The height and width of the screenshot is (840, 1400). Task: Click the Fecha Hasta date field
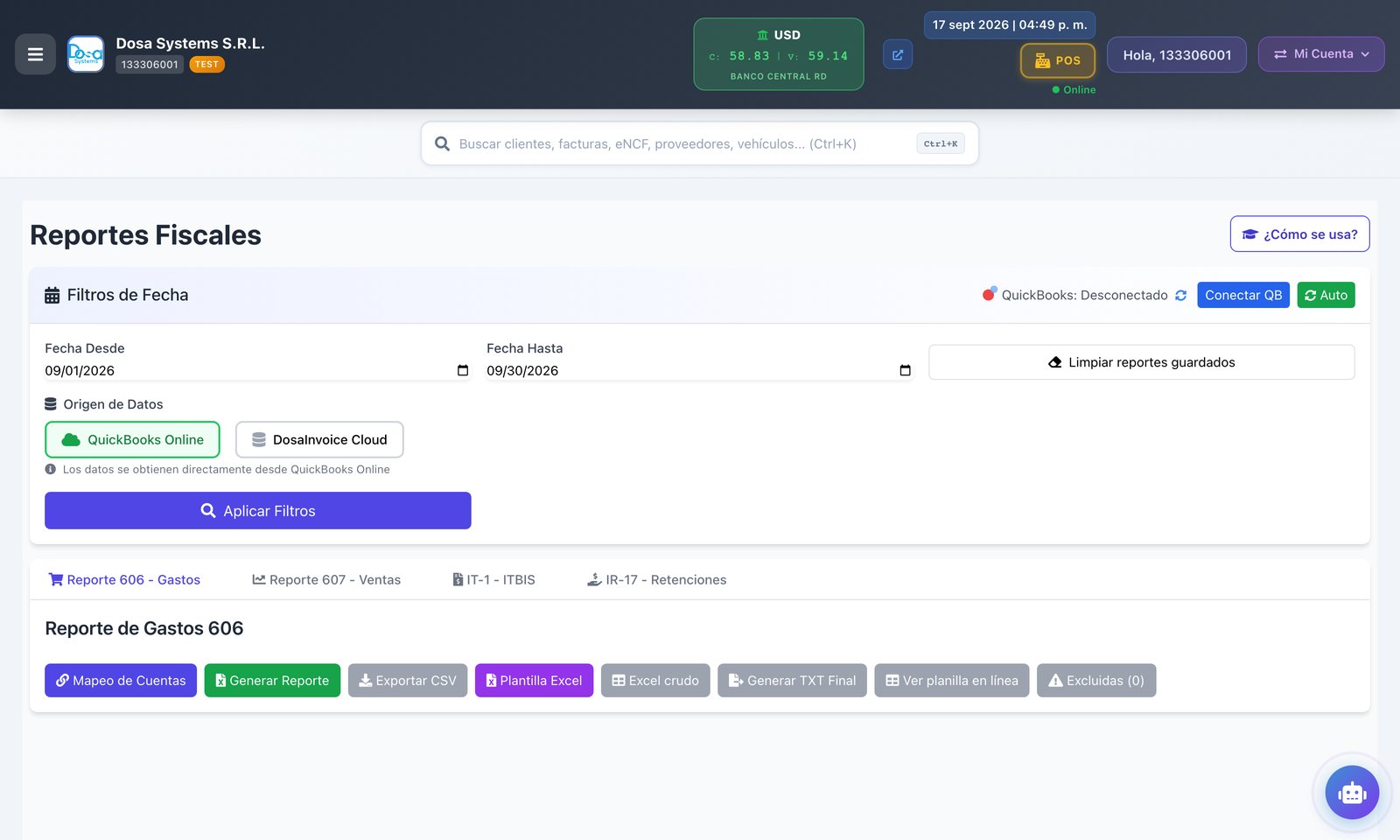[x=700, y=371]
